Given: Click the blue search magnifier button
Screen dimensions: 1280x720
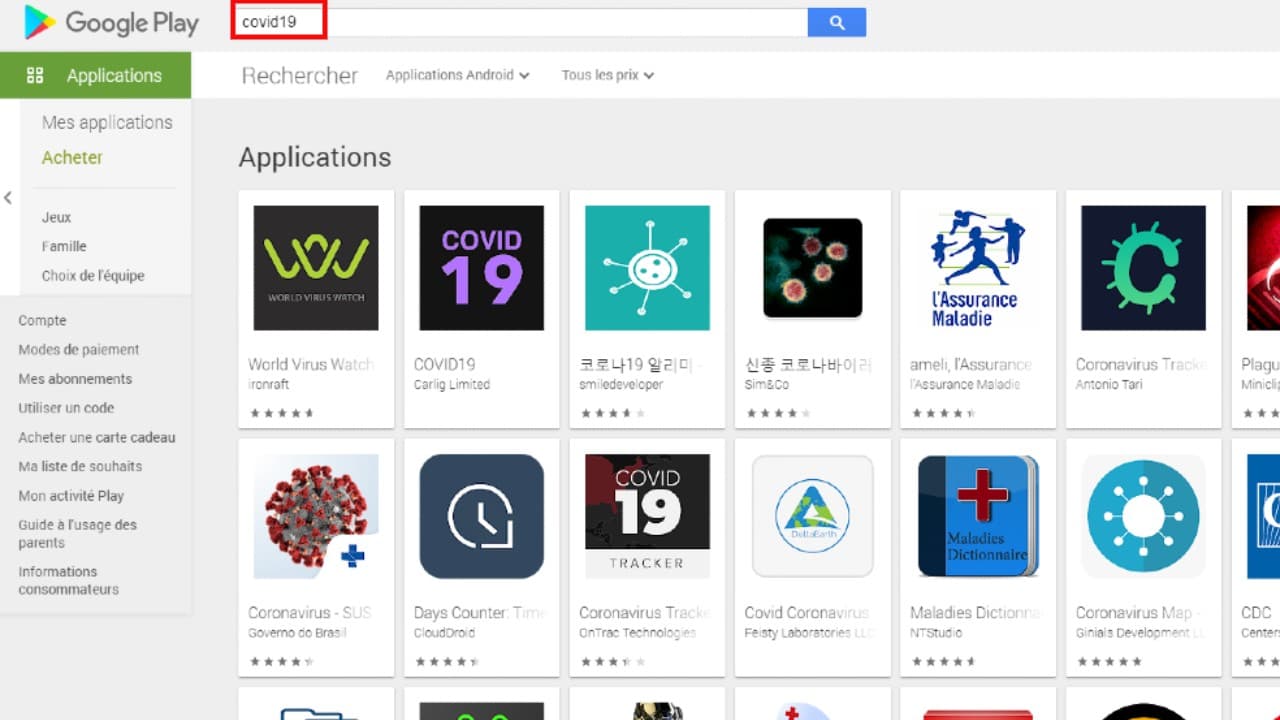Looking at the screenshot, I should click(x=837, y=23).
